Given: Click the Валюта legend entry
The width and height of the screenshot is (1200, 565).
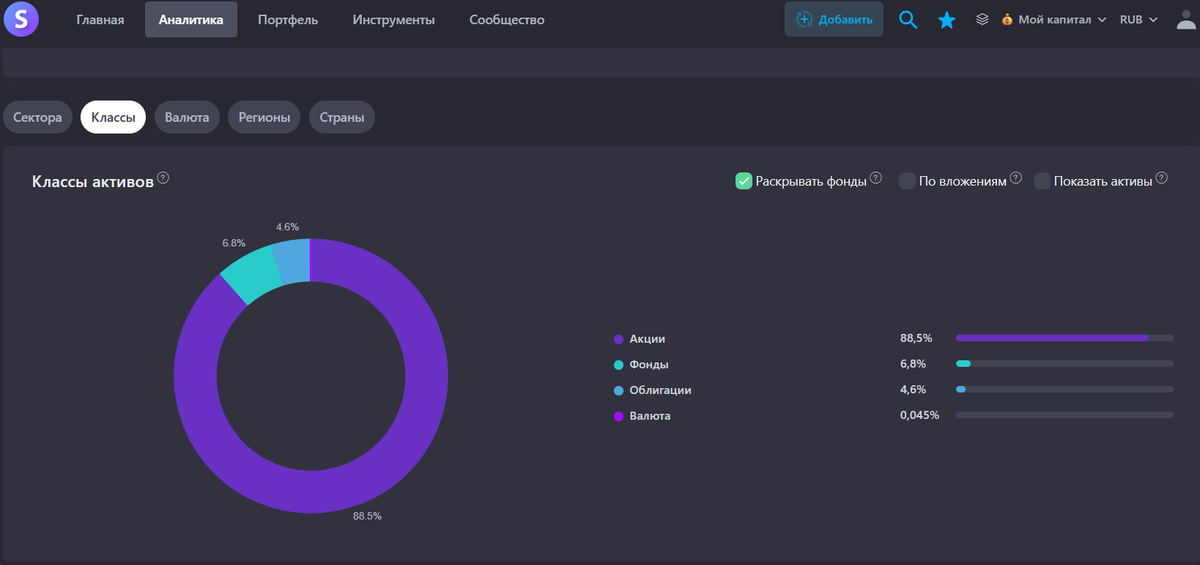Looking at the screenshot, I should pyautogui.click(x=650, y=415).
